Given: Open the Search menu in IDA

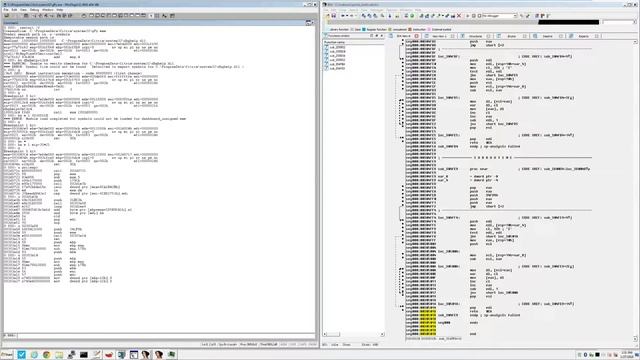Looking at the screenshot, I should pyautogui.click(x=354, y=9).
